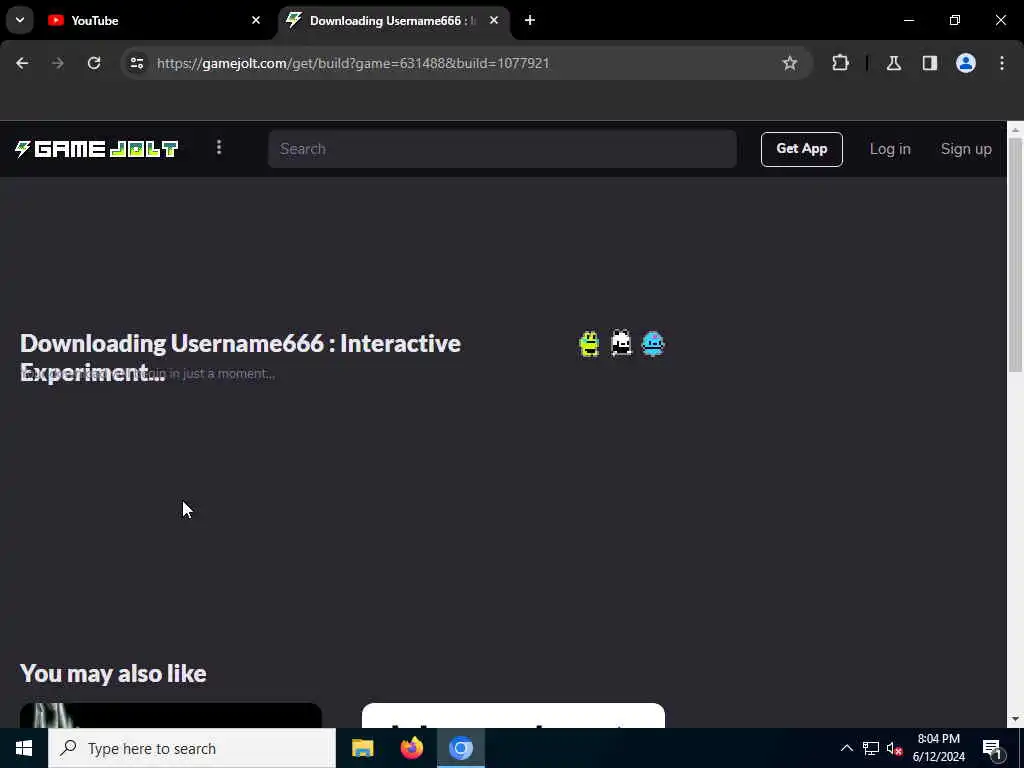The width and height of the screenshot is (1024, 768).
Task: Open File Explorer from taskbar
Action: (362, 748)
